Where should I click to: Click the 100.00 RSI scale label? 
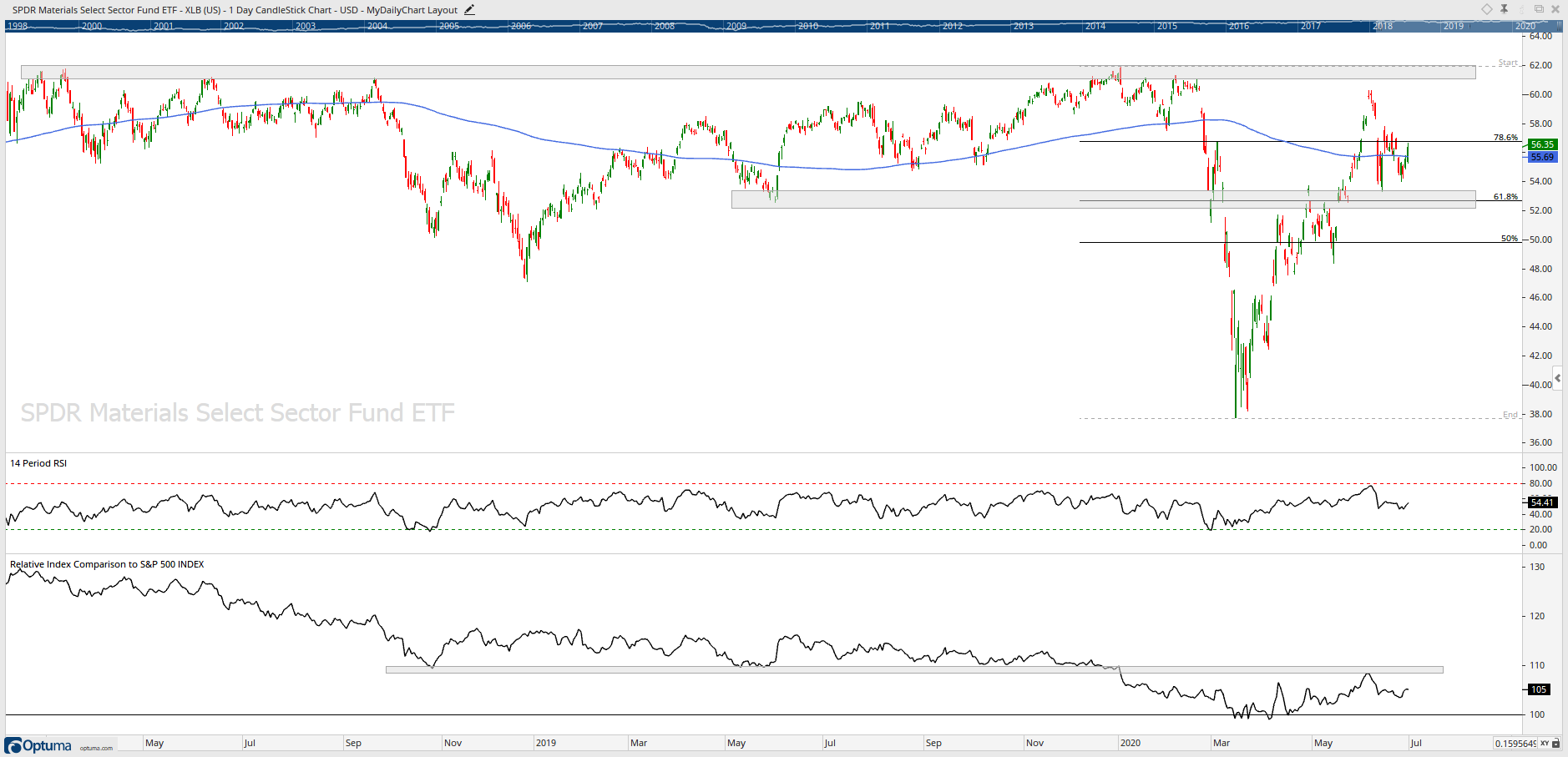coord(1544,467)
